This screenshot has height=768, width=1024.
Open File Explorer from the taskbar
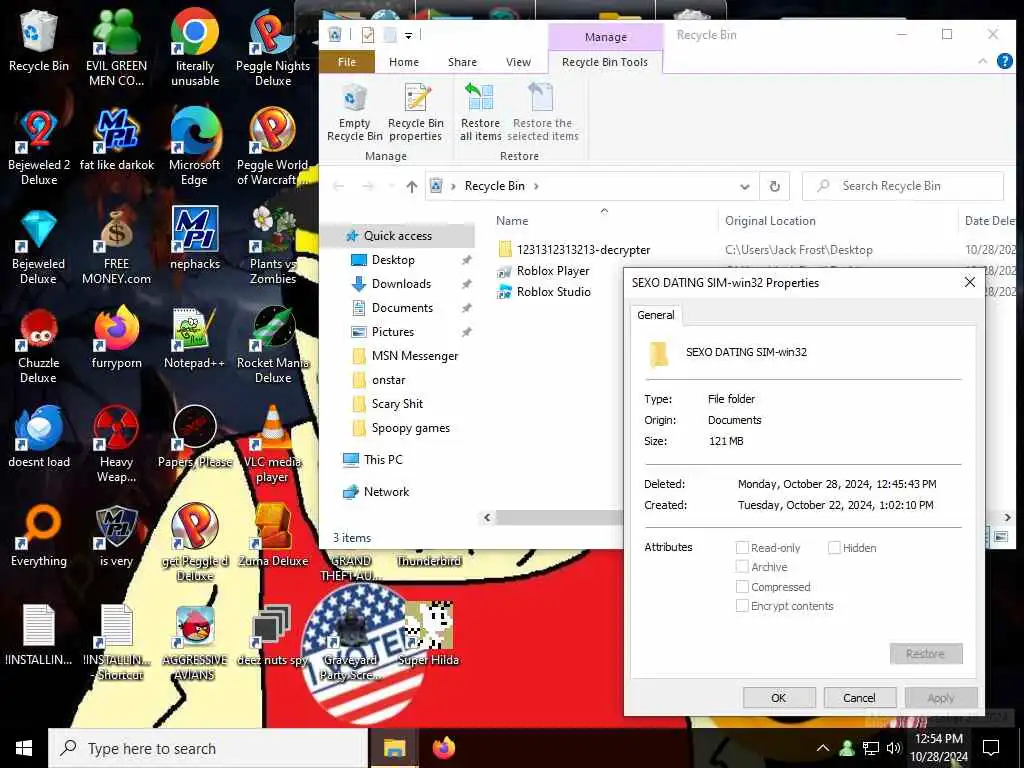394,748
